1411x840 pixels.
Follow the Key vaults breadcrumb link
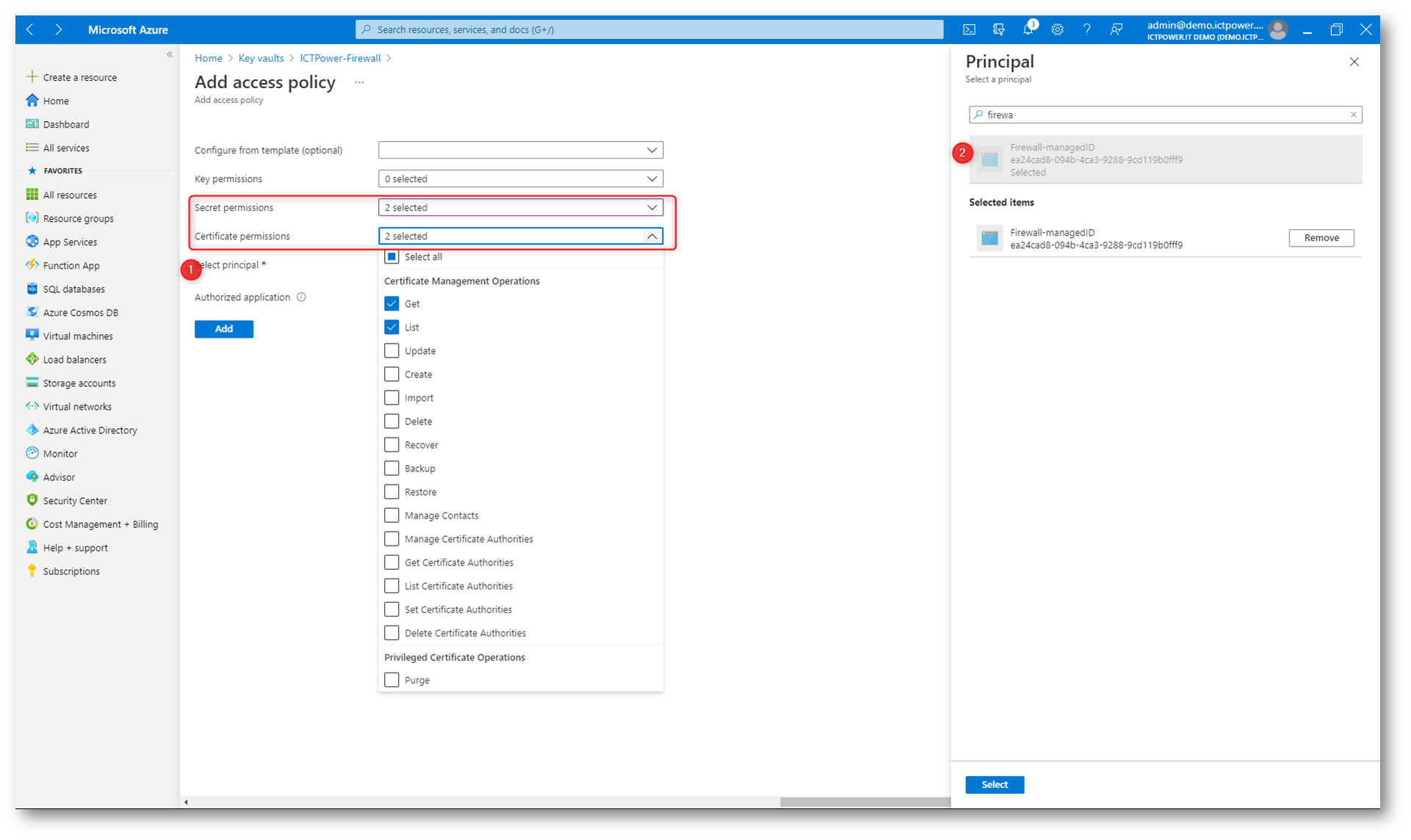261,58
